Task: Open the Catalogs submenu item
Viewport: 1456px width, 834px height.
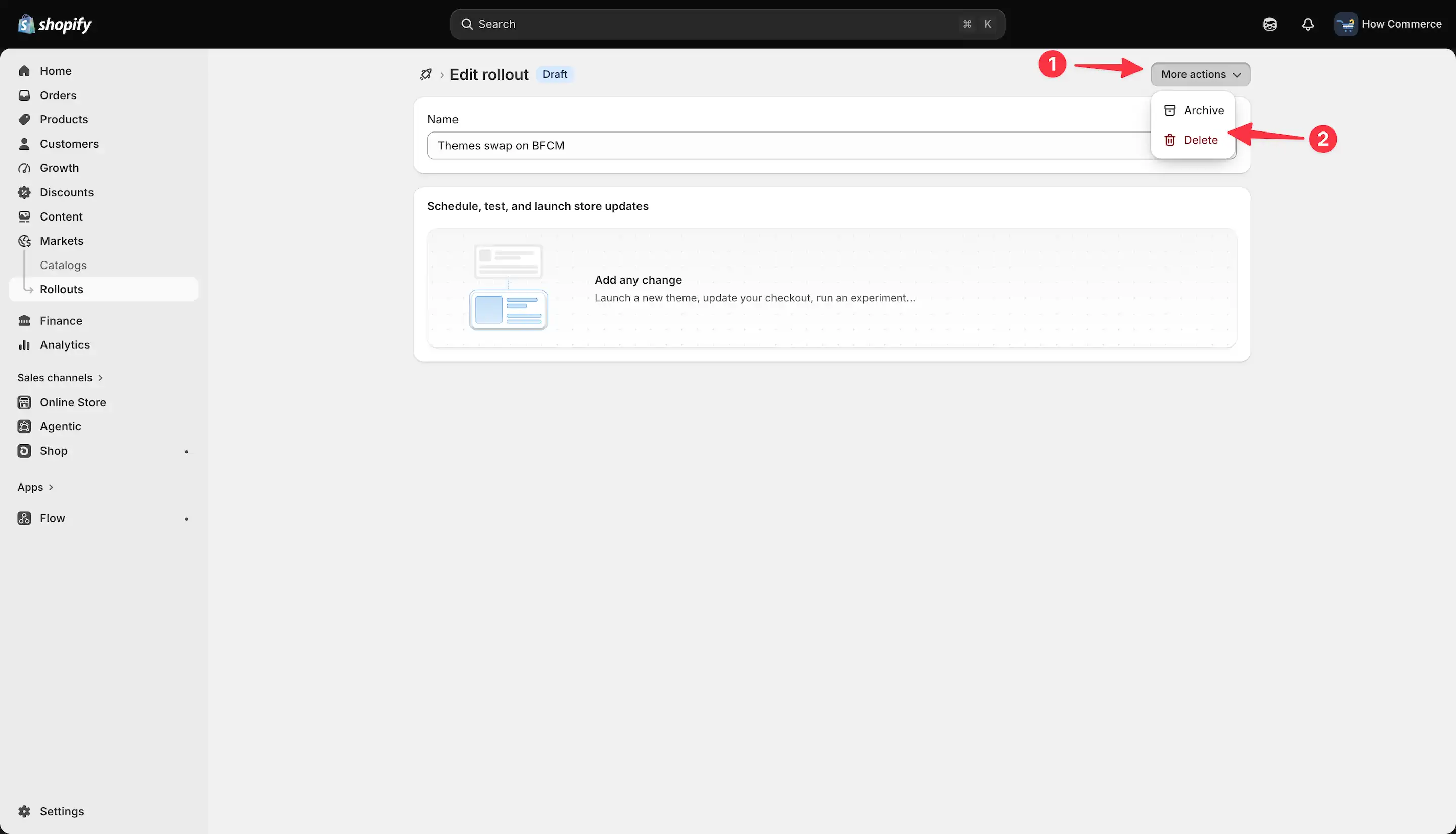Action: click(x=64, y=265)
